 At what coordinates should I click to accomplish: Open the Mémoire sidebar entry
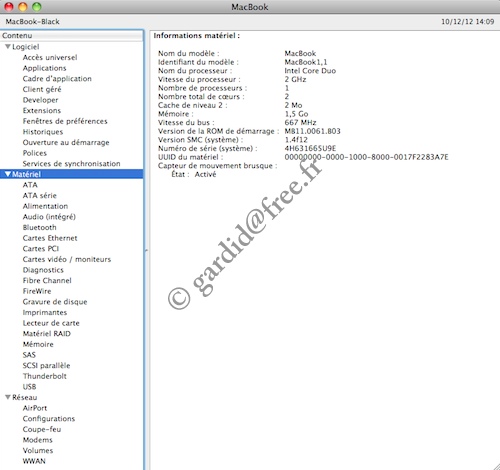coord(38,344)
